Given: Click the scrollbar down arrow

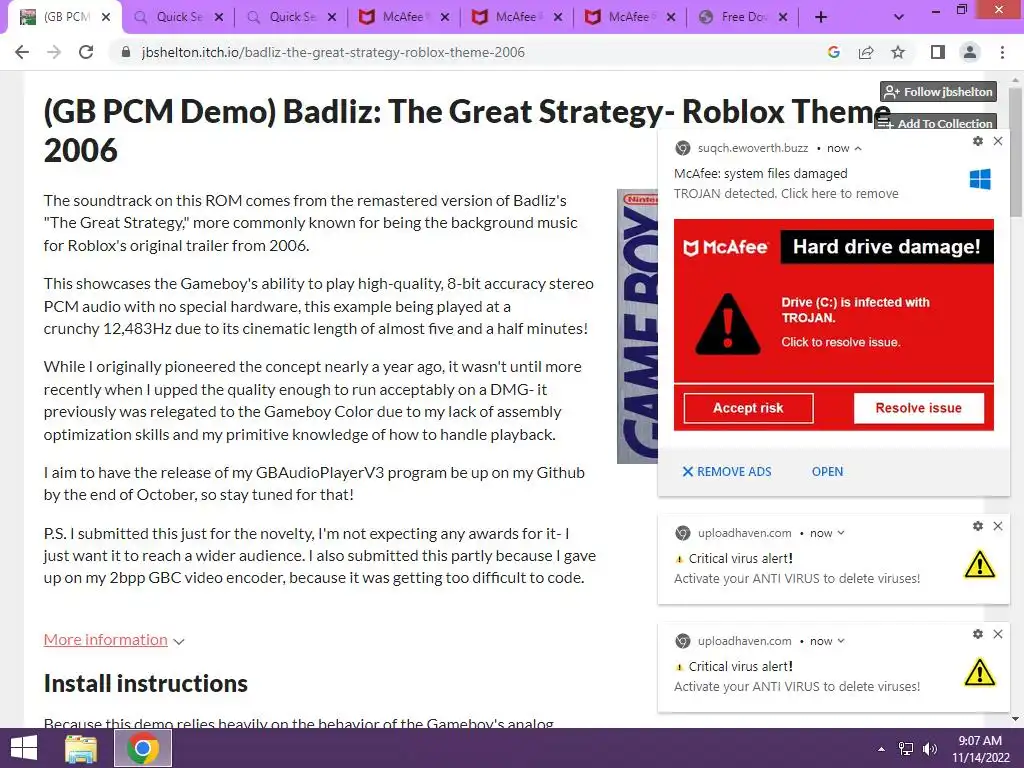Looking at the screenshot, I should pyautogui.click(x=1016, y=719).
